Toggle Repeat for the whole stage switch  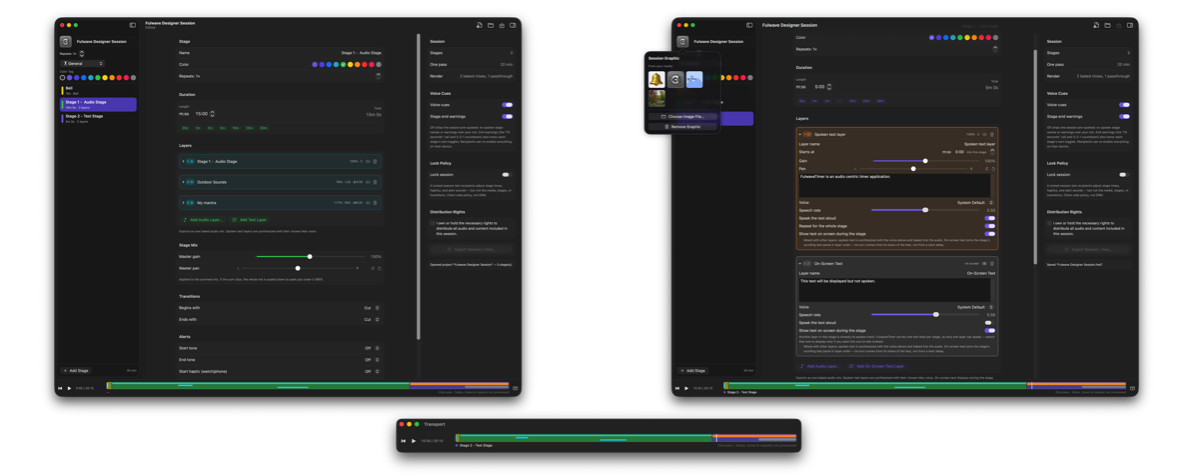point(990,226)
